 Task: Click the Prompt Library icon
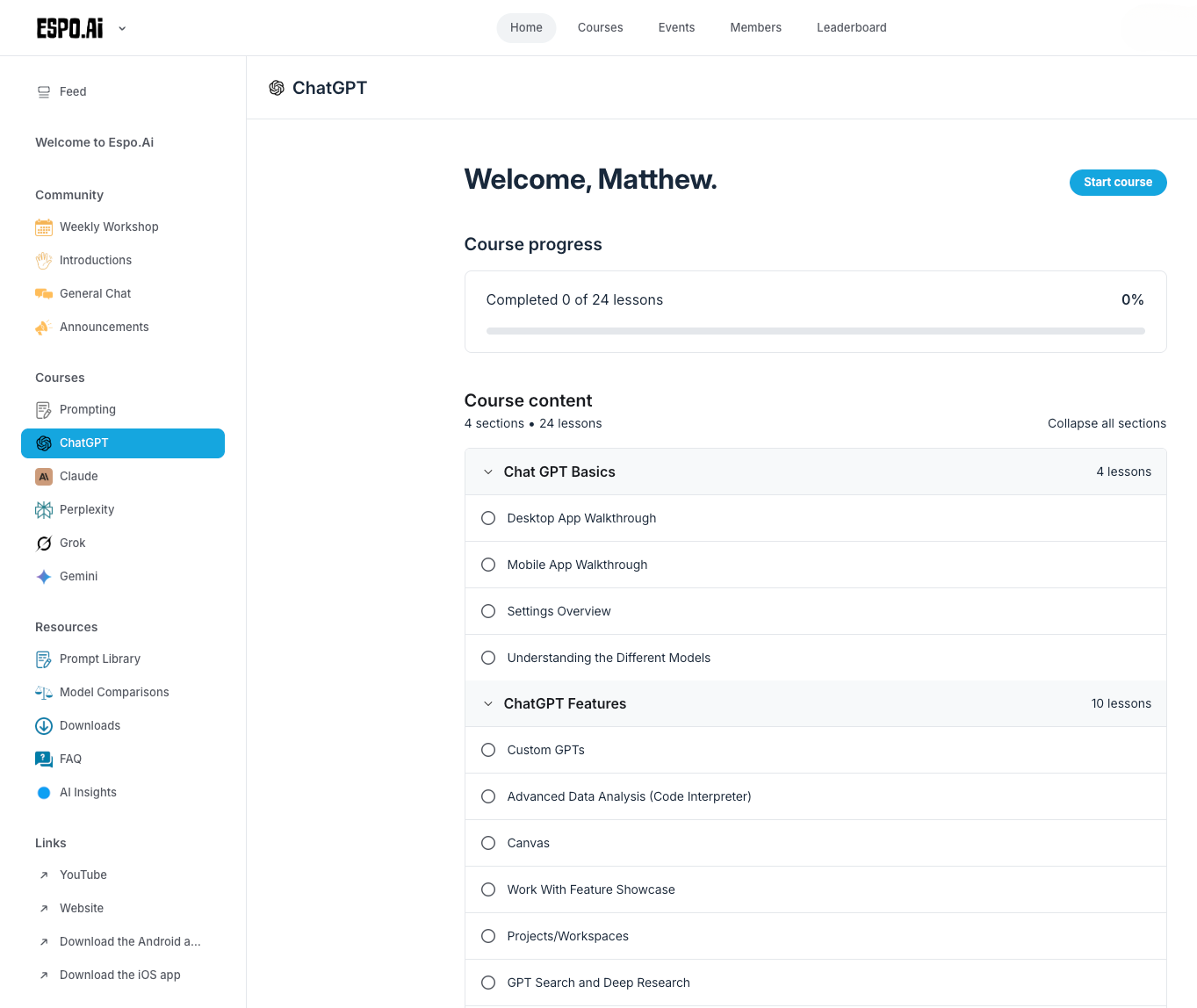coord(44,659)
